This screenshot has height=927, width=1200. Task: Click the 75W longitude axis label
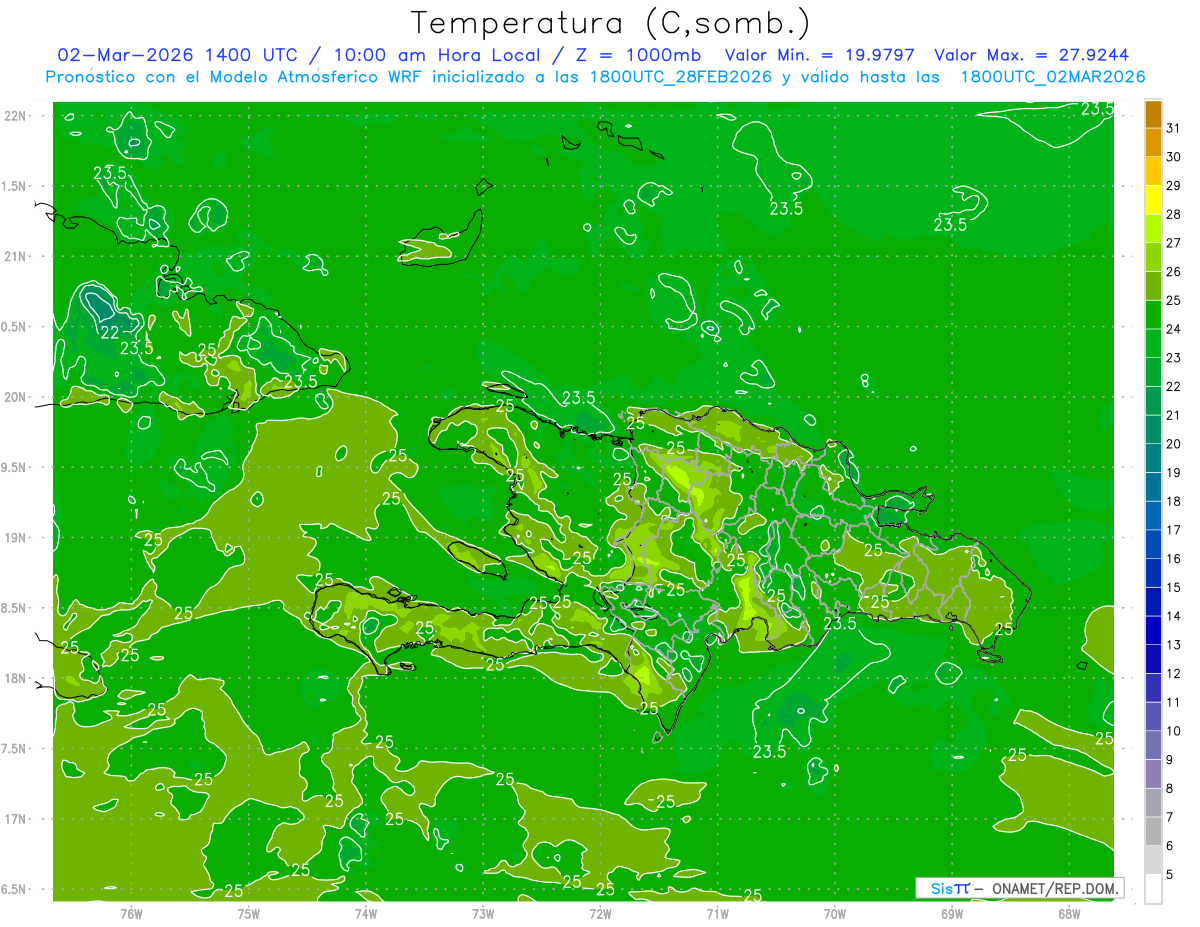click(249, 913)
